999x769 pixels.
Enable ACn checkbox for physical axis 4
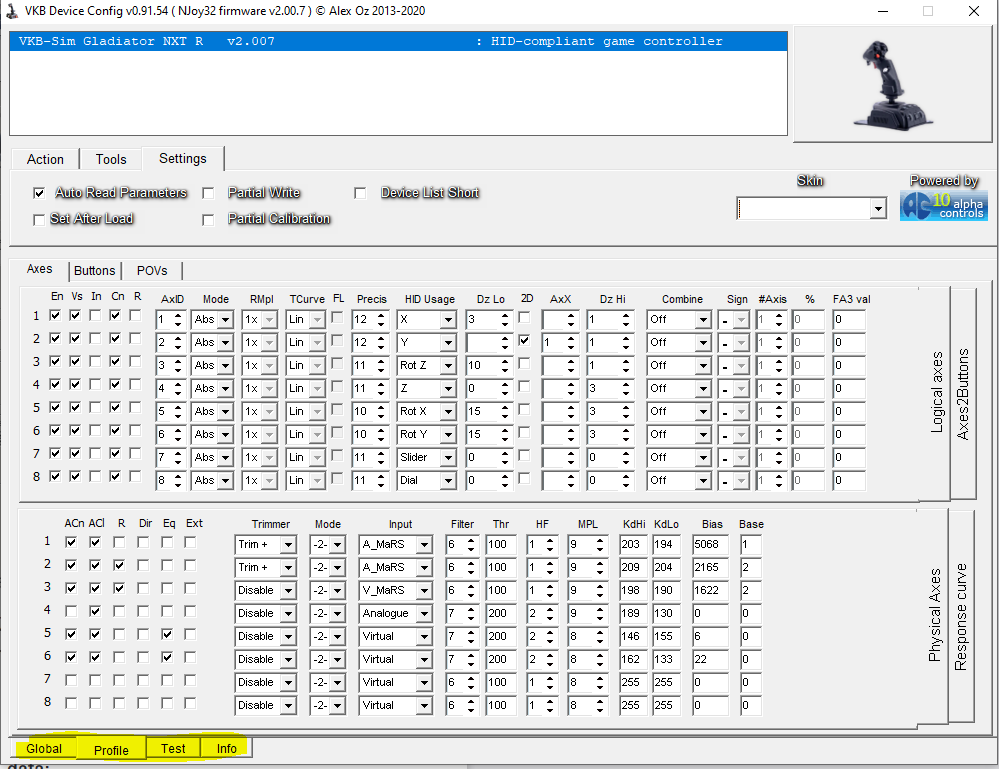(71, 612)
